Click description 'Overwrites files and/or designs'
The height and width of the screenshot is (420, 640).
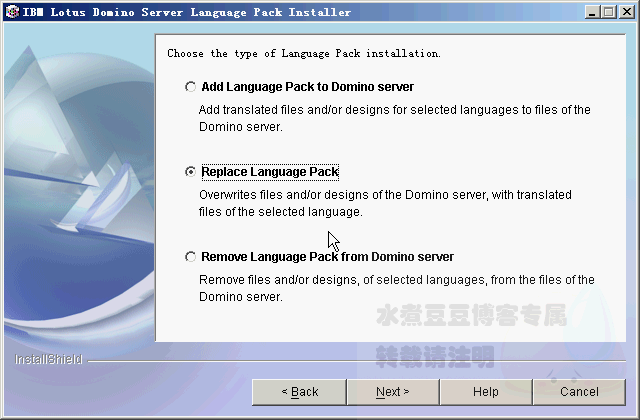point(385,203)
